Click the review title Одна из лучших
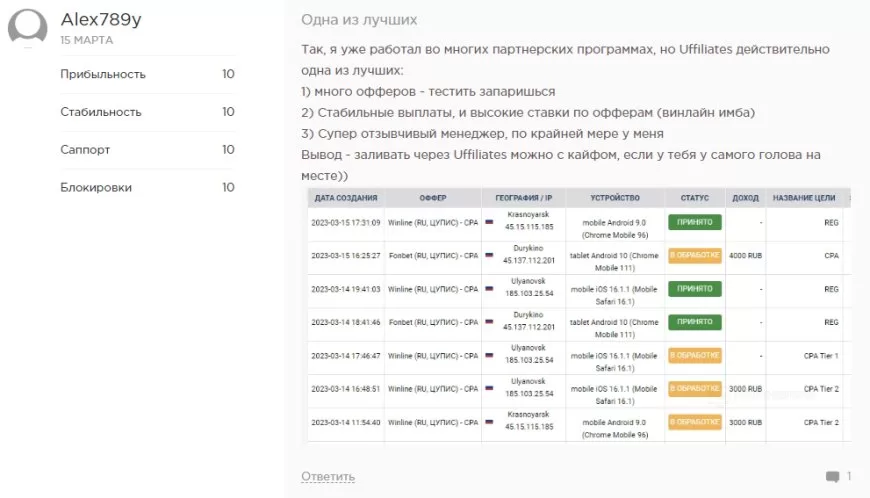Image resolution: width=870 pixels, height=498 pixels. coord(359,20)
